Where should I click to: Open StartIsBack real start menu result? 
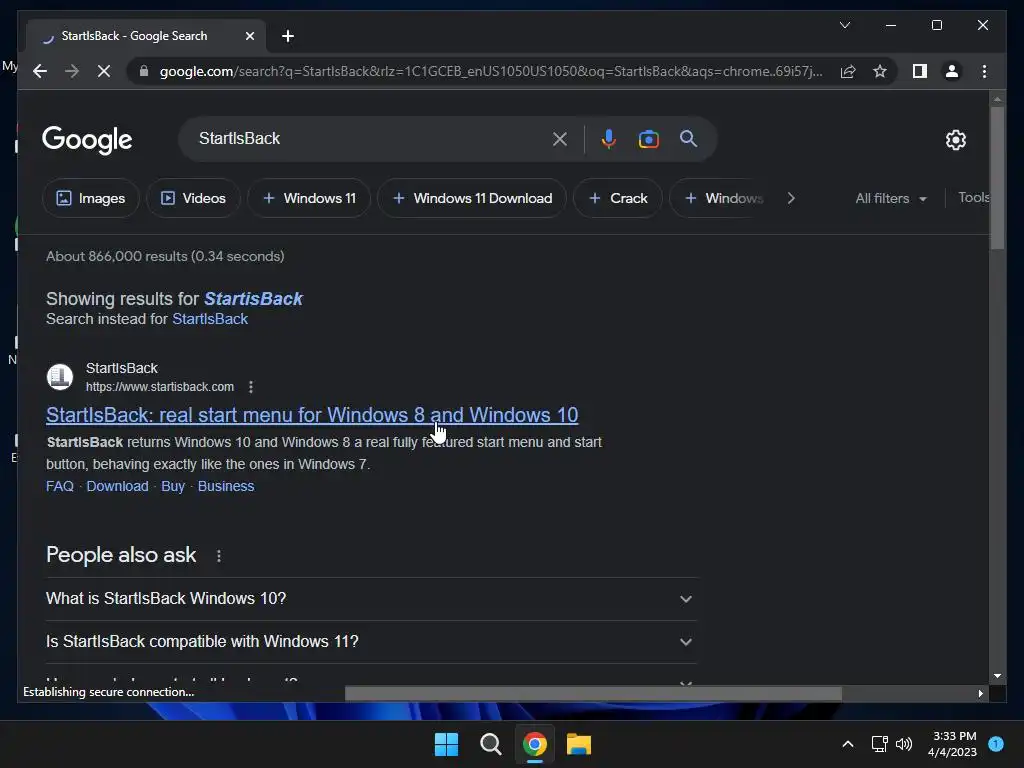pyautogui.click(x=312, y=415)
